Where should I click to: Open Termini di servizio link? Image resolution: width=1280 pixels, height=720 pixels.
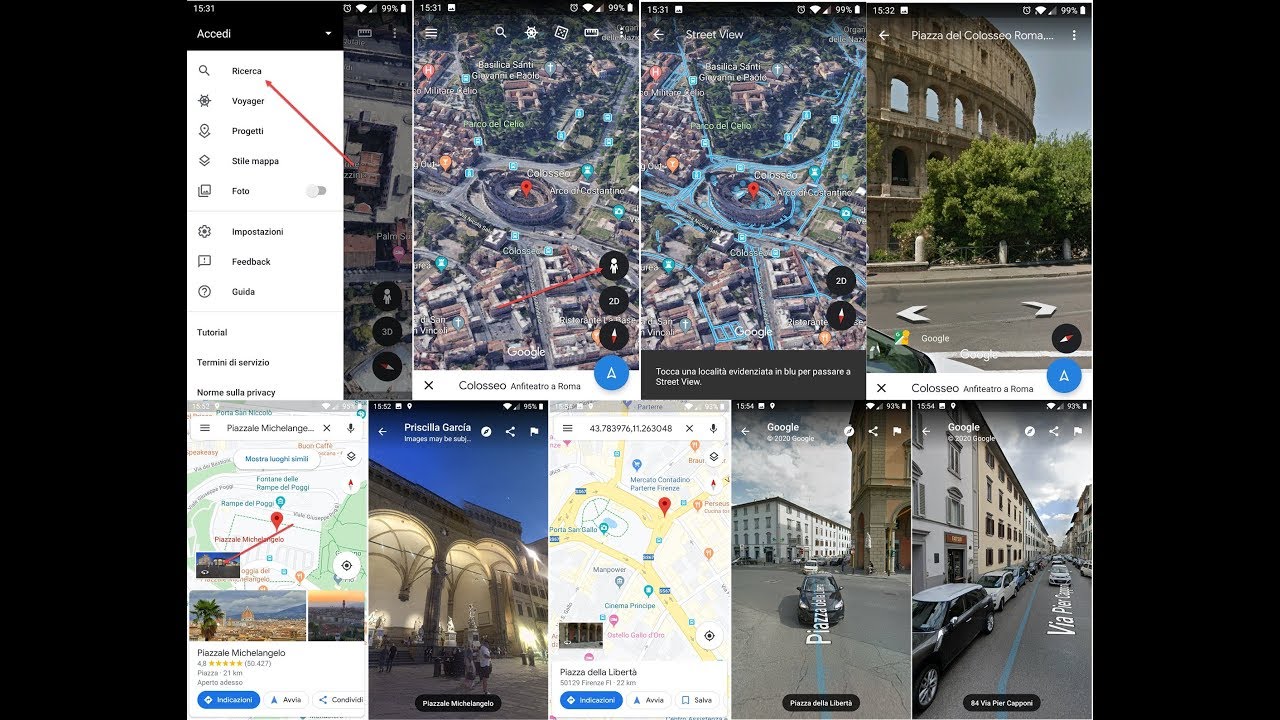click(233, 363)
